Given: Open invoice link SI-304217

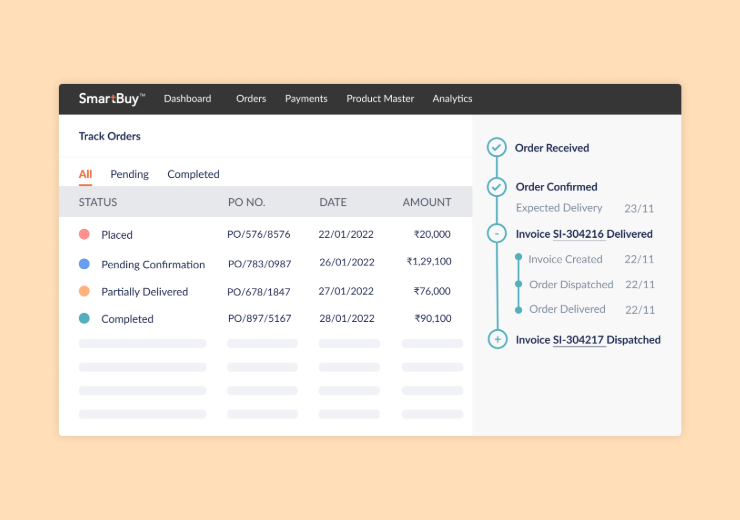Looking at the screenshot, I should 579,340.
